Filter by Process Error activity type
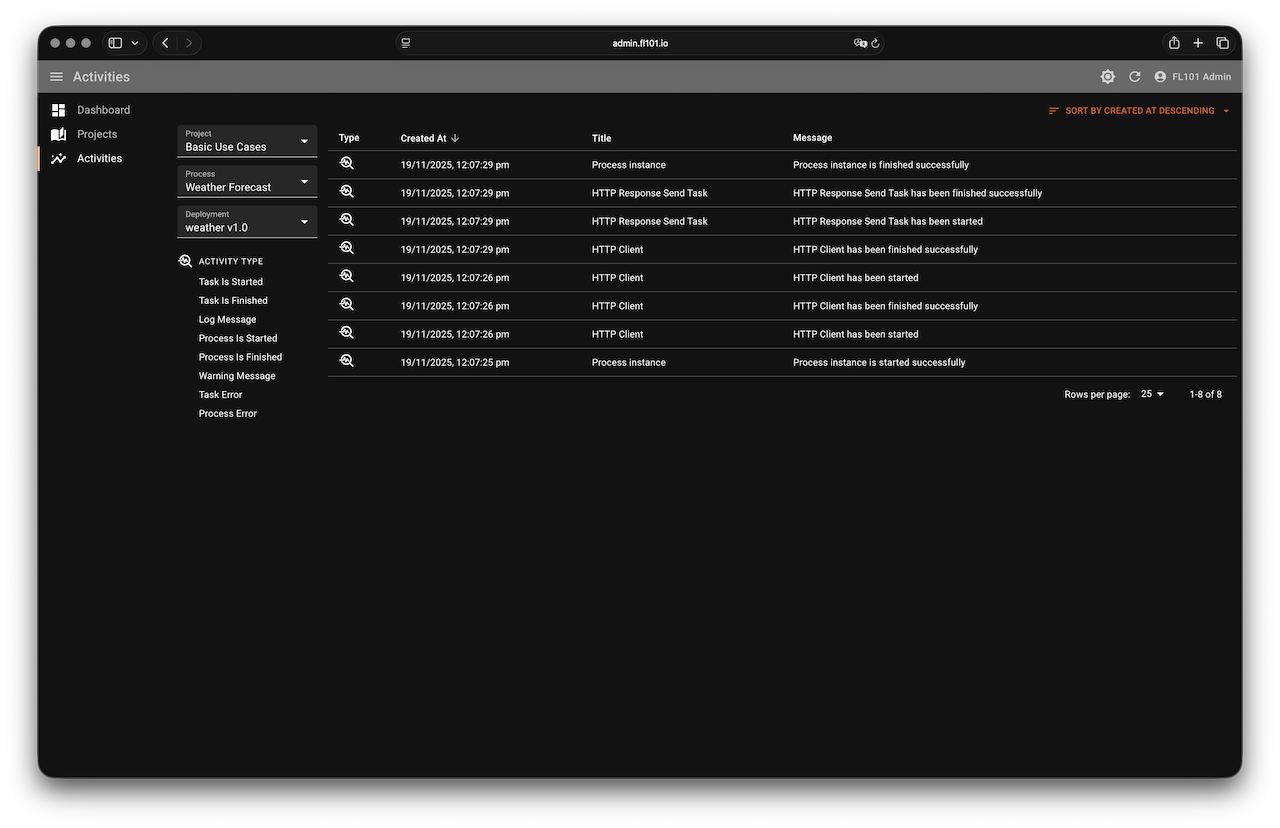 pos(227,414)
